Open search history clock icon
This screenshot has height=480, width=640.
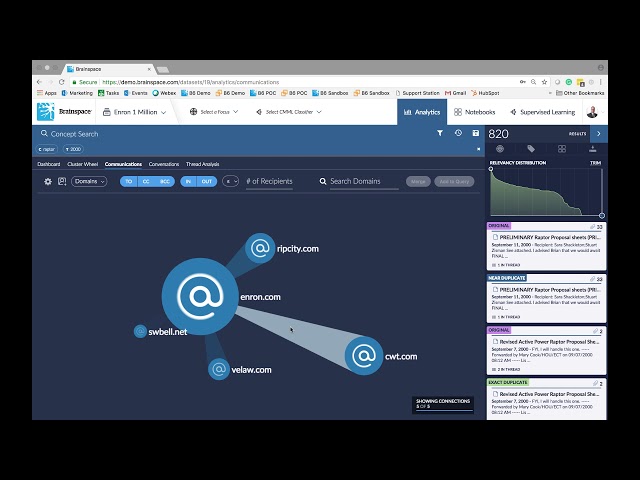pyautogui.click(x=458, y=133)
